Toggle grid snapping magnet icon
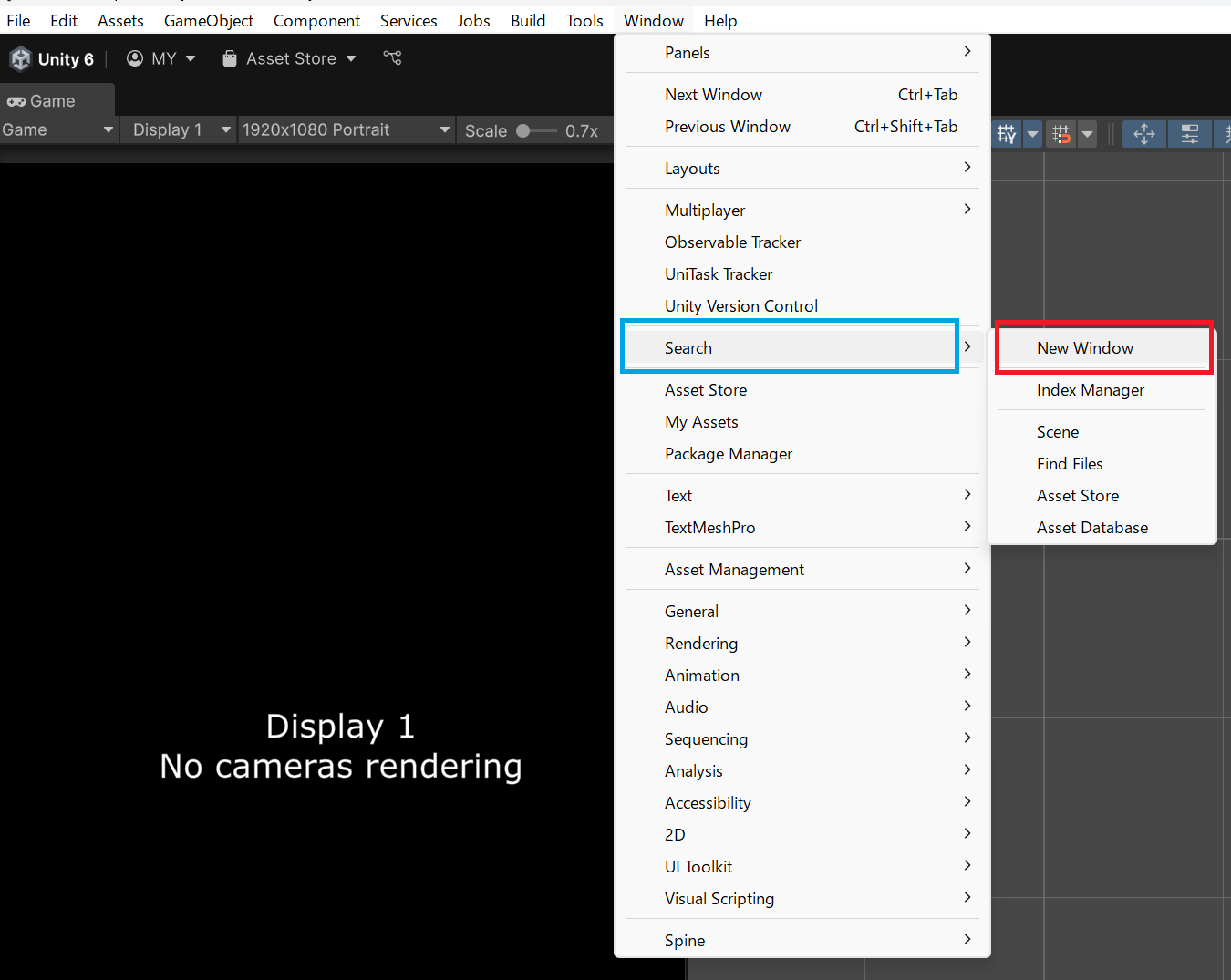 (1060, 134)
